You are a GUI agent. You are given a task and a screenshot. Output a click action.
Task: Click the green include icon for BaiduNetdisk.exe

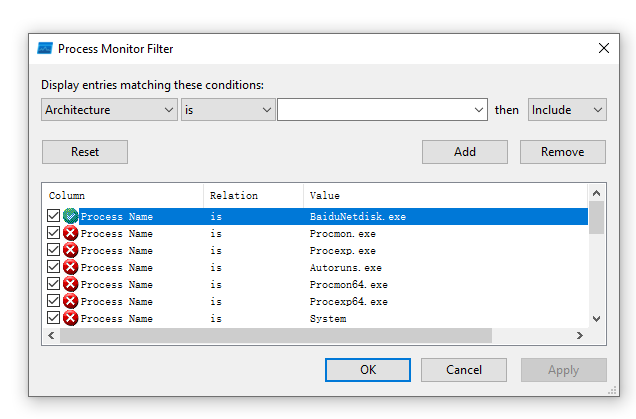[x=71, y=216]
